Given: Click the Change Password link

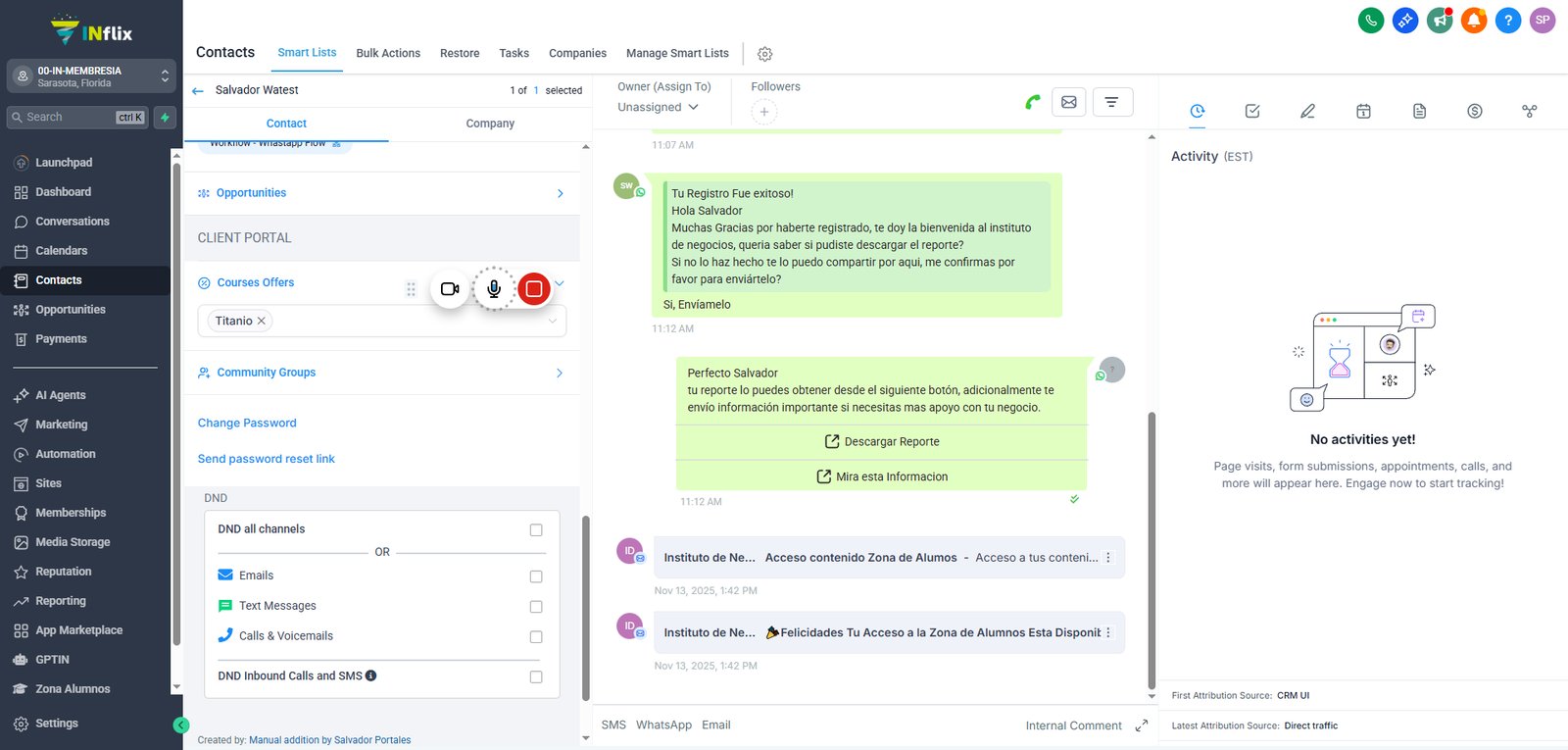Looking at the screenshot, I should tap(247, 424).
